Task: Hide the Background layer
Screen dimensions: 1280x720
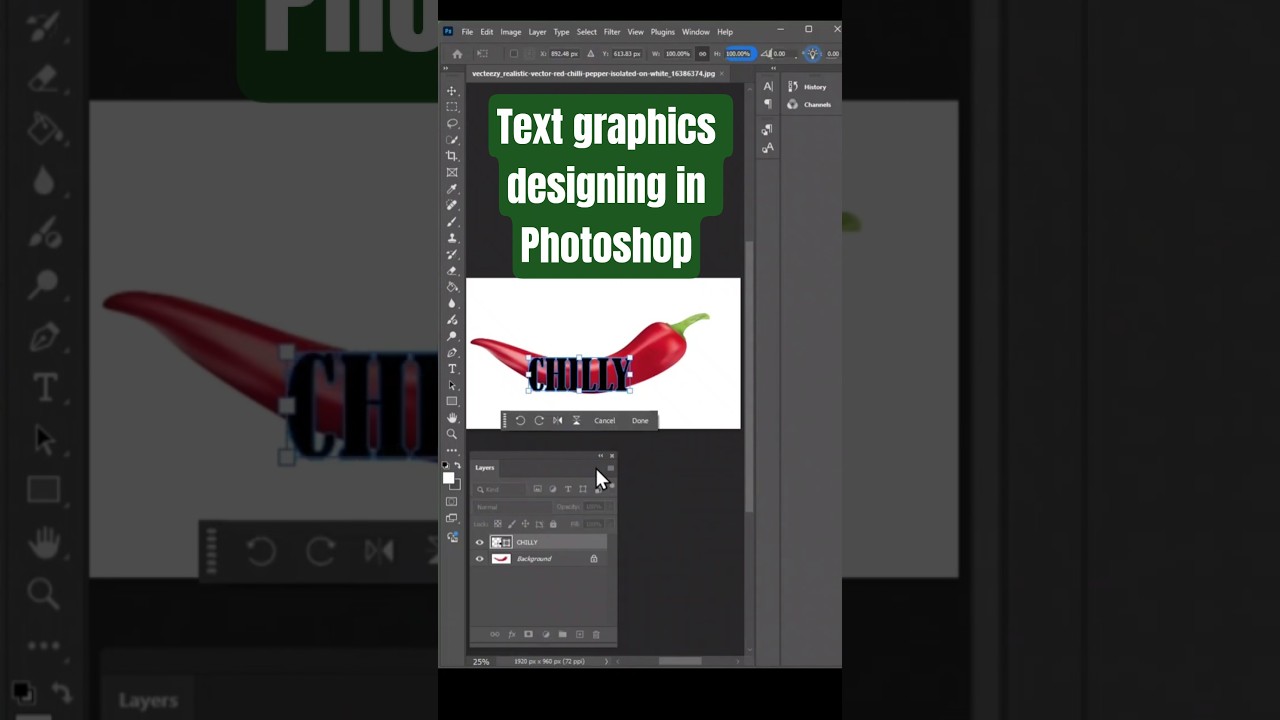Action: [479, 559]
